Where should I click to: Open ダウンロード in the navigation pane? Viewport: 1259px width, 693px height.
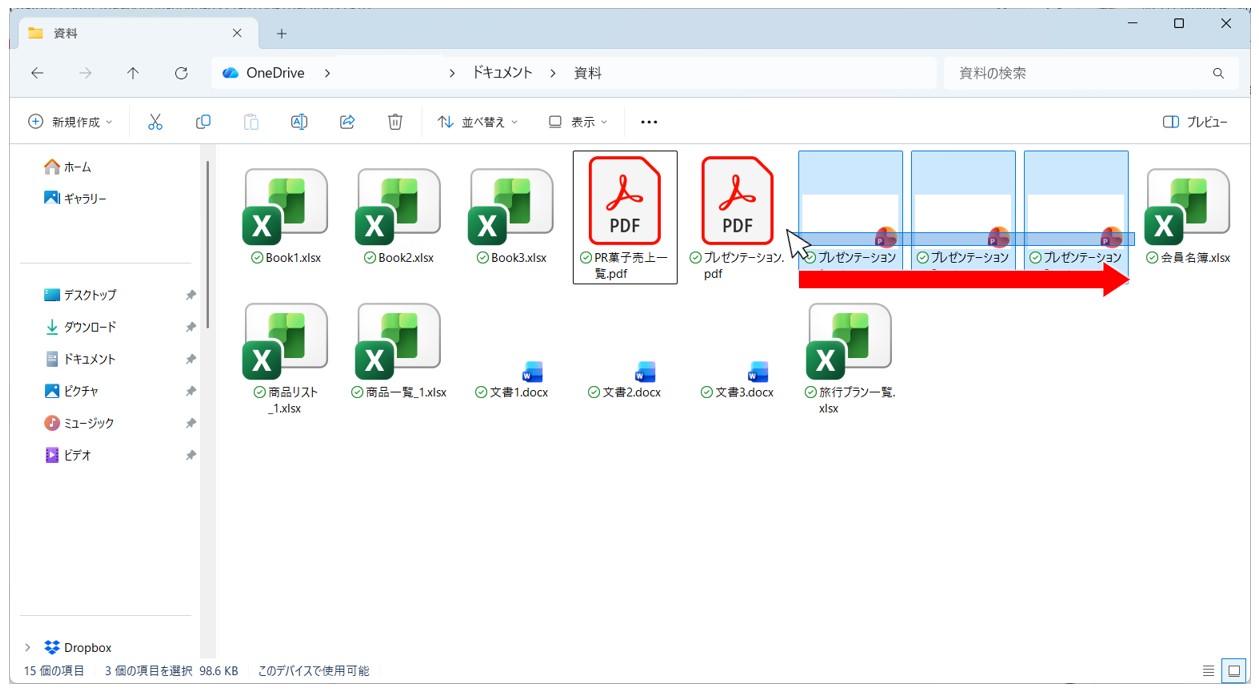[x=90, y=327]
